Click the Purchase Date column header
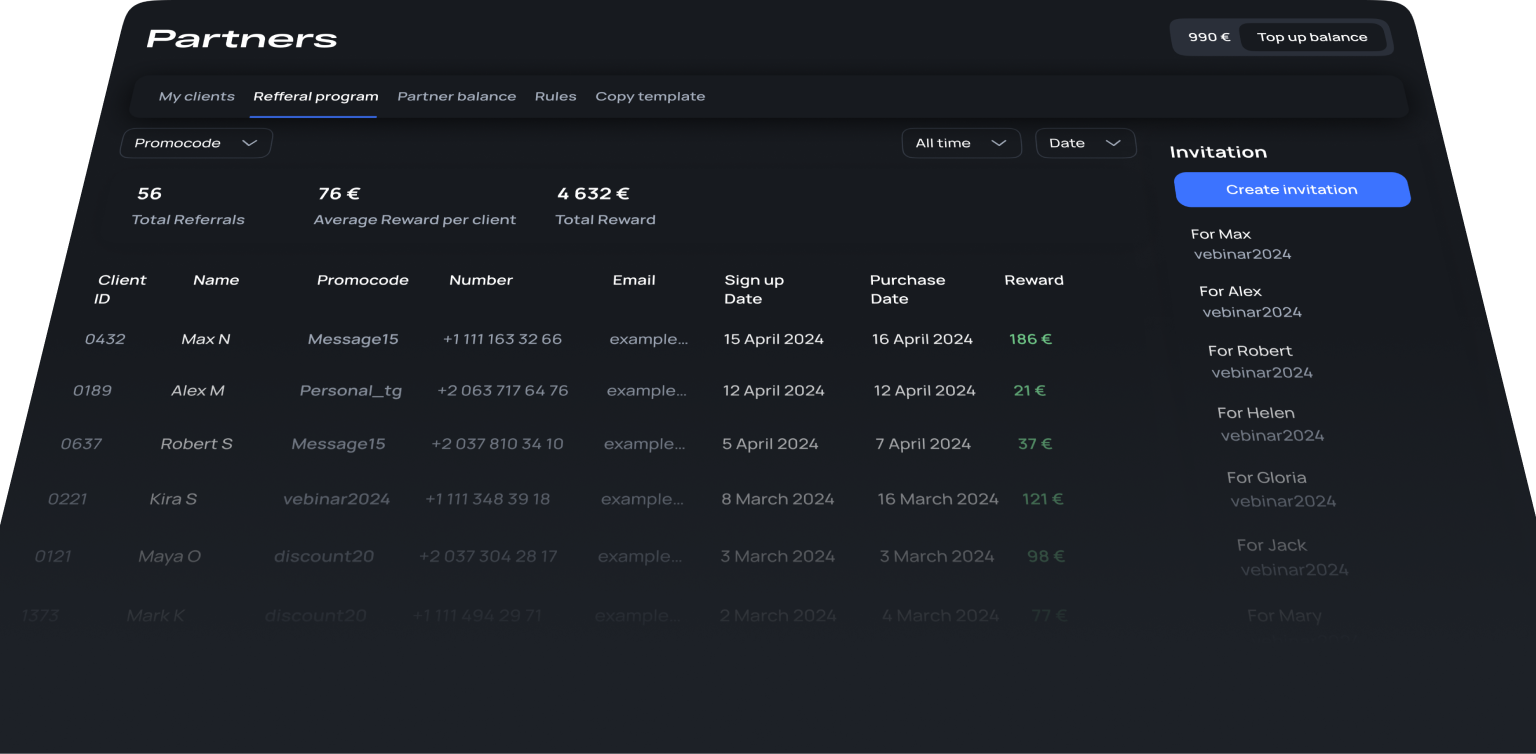The height and width of the screenshot is (754, 1536). 907,289
